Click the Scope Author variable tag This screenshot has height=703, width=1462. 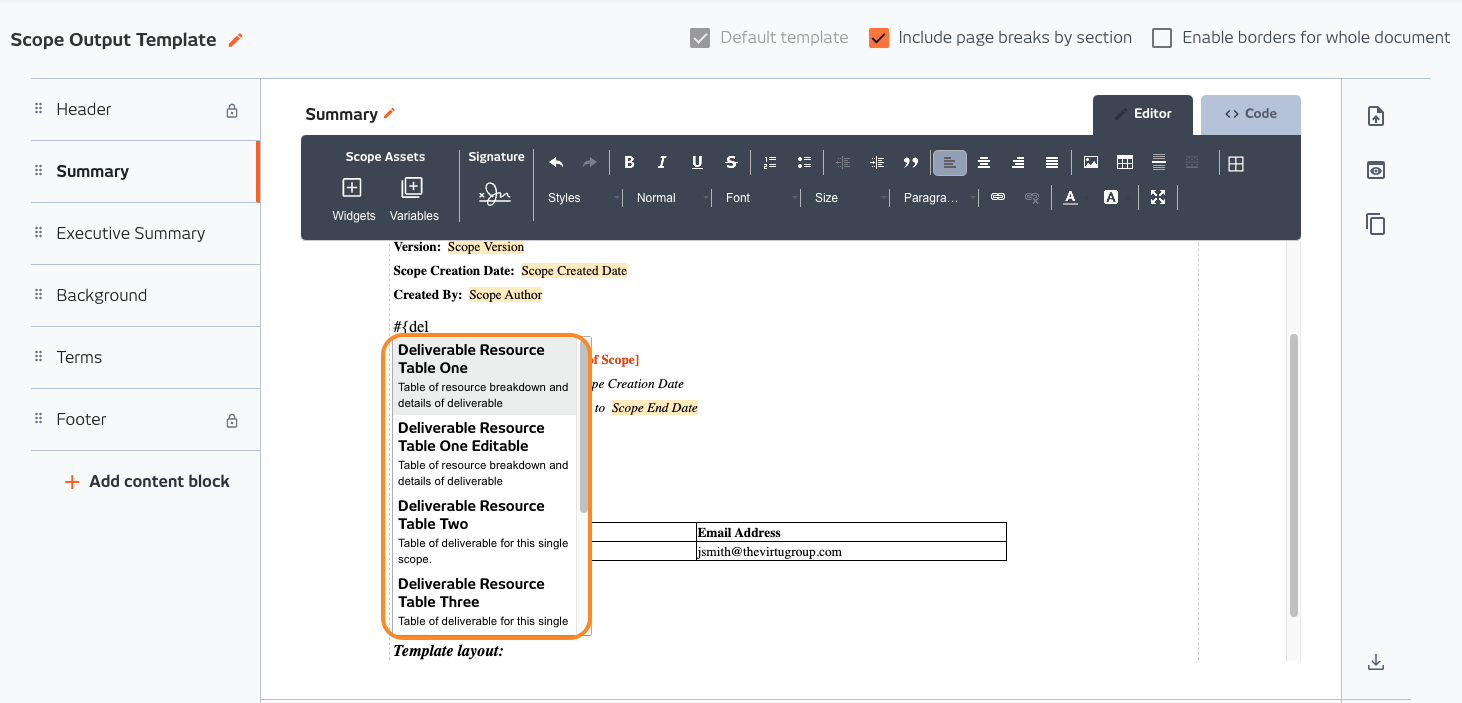[506, 295]
